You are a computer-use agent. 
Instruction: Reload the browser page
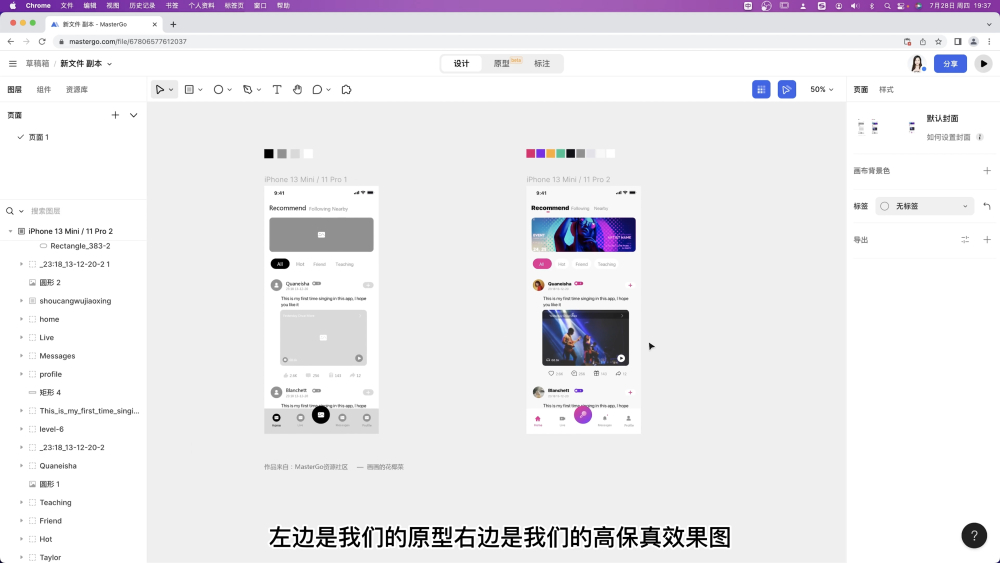[x=42, y=41]
